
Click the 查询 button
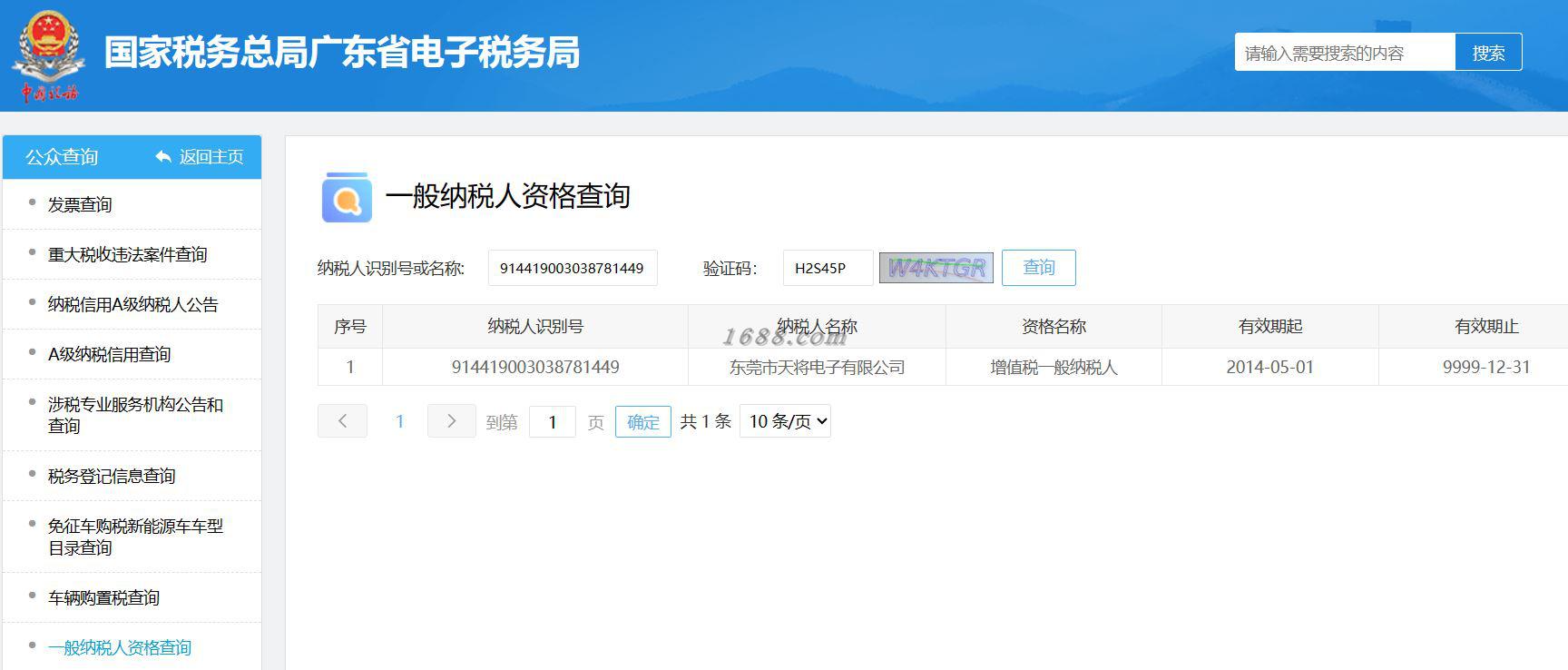point(1039,268)
